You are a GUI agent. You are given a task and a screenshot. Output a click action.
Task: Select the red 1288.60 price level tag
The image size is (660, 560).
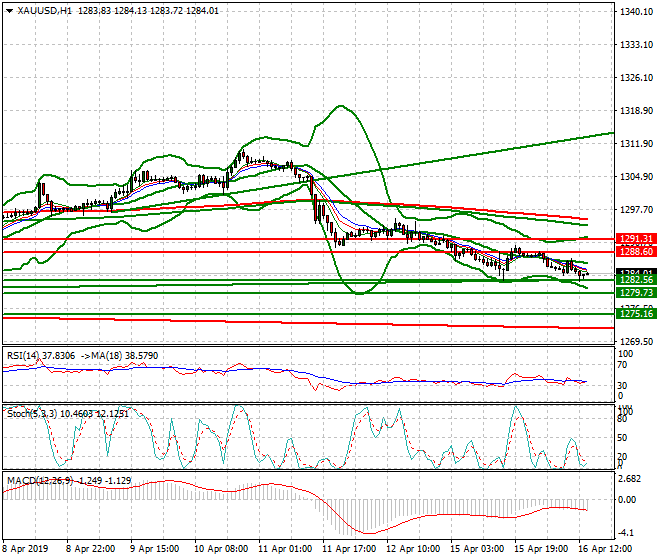point(635,252)
